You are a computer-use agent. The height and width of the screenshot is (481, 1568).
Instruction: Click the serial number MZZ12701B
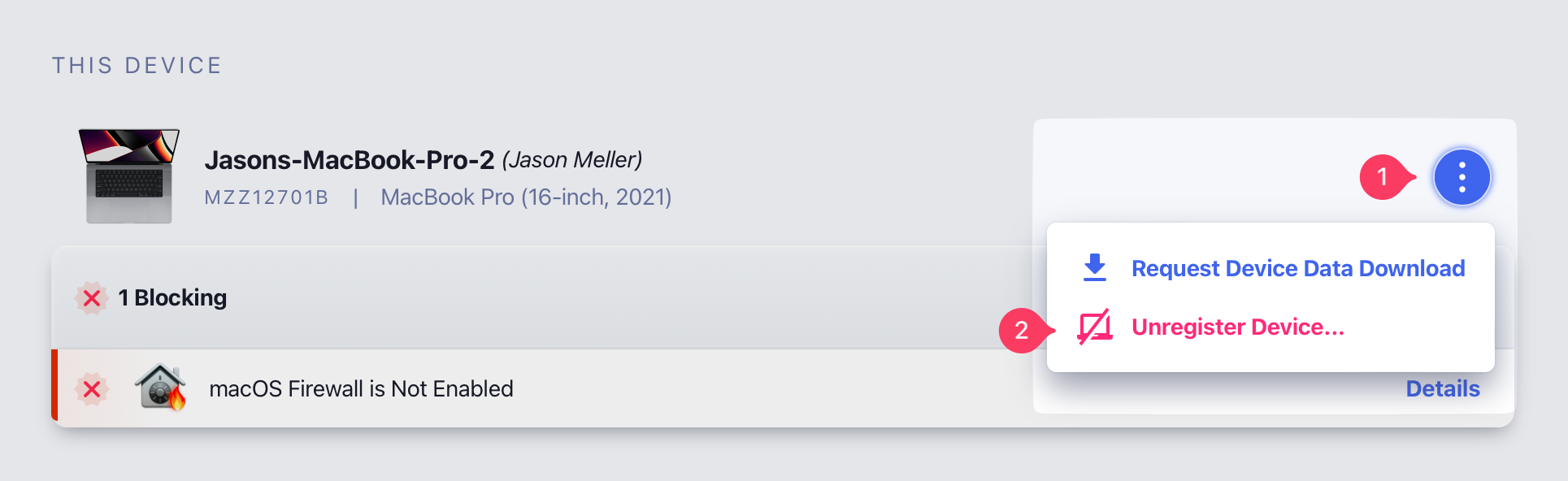tap(266, 197)
